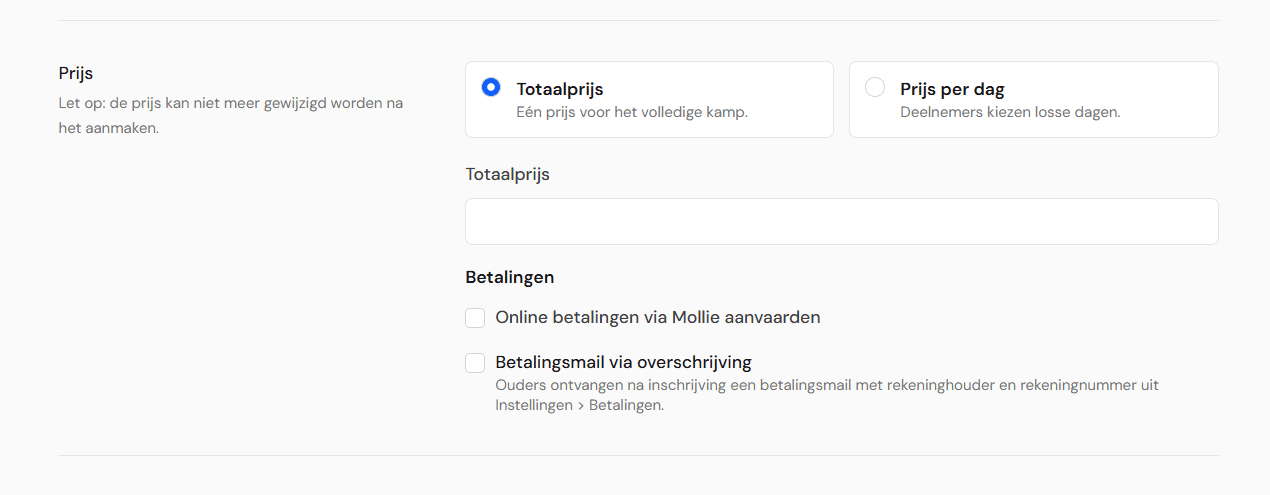Focus the Totaalprijs input field
The height and width of the screenshot is (495, 1270).
841,221
